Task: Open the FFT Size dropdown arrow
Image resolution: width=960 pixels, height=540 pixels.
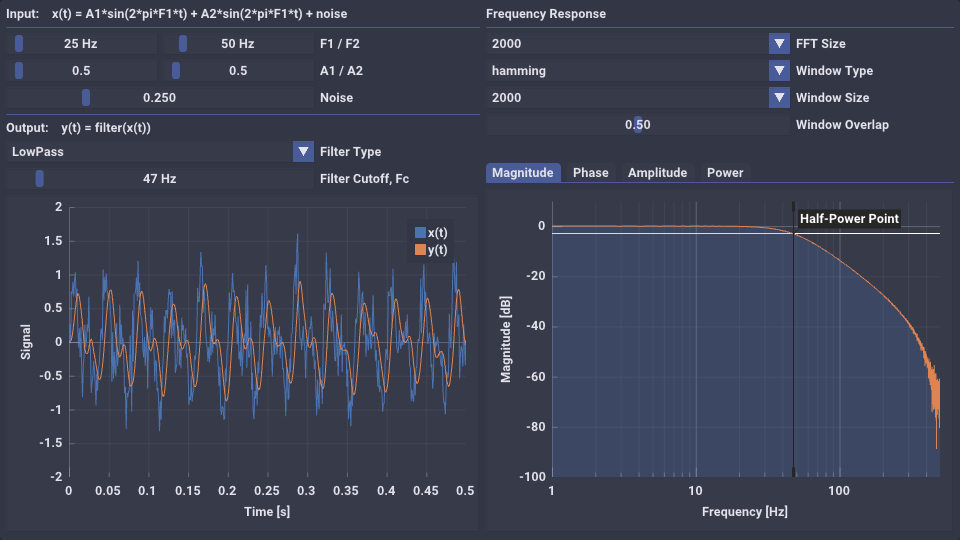Action: (x=779, y=44)
